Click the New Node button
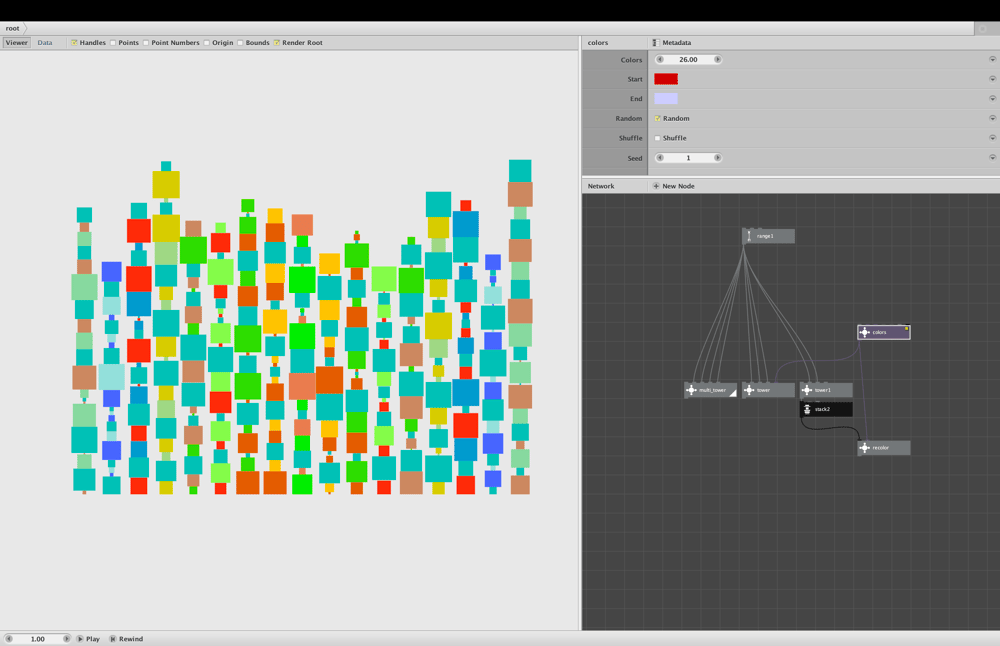This screenshot has width=1000, height=646. [673, 186]
